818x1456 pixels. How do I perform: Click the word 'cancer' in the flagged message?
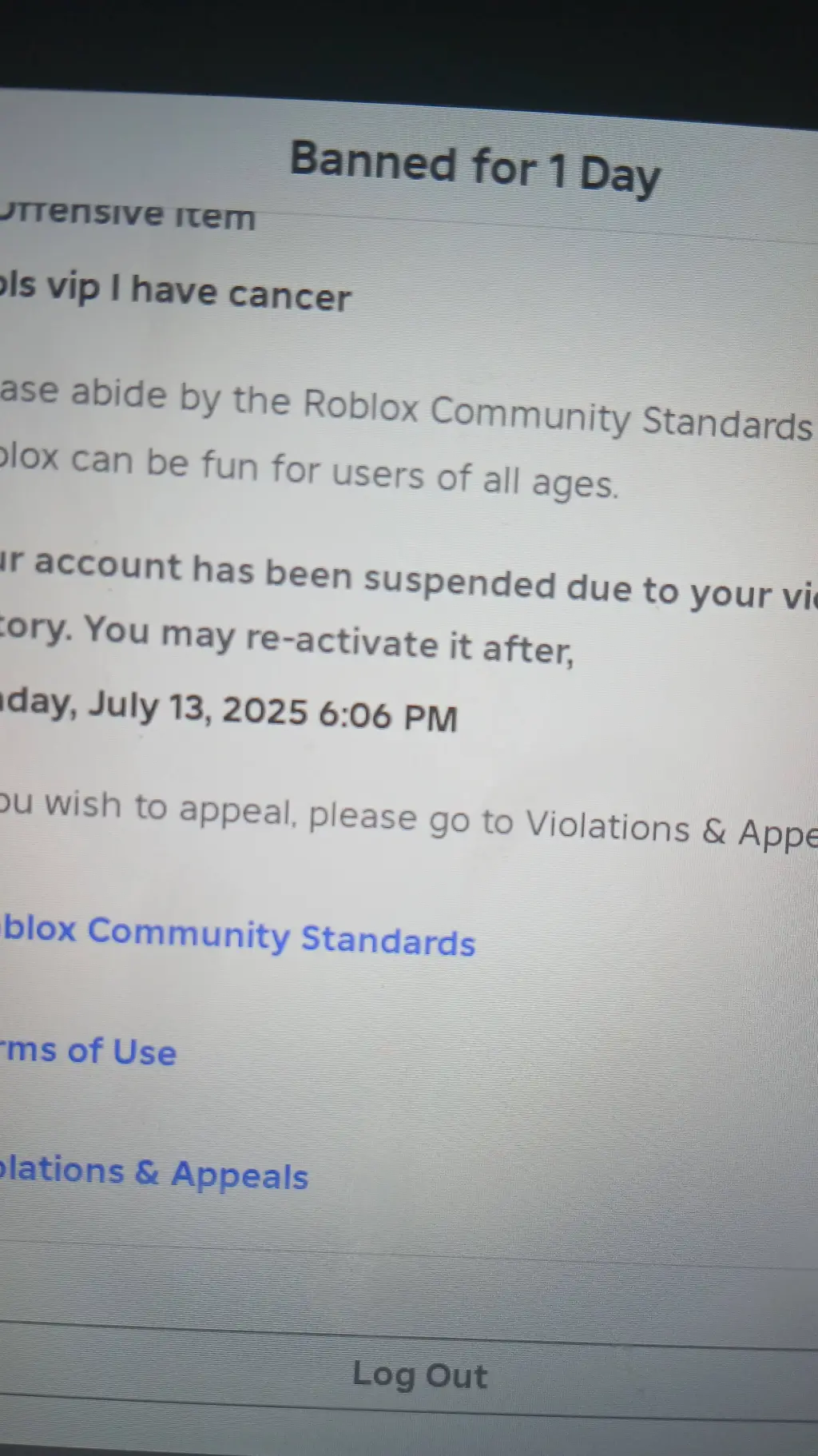(290, 296)
